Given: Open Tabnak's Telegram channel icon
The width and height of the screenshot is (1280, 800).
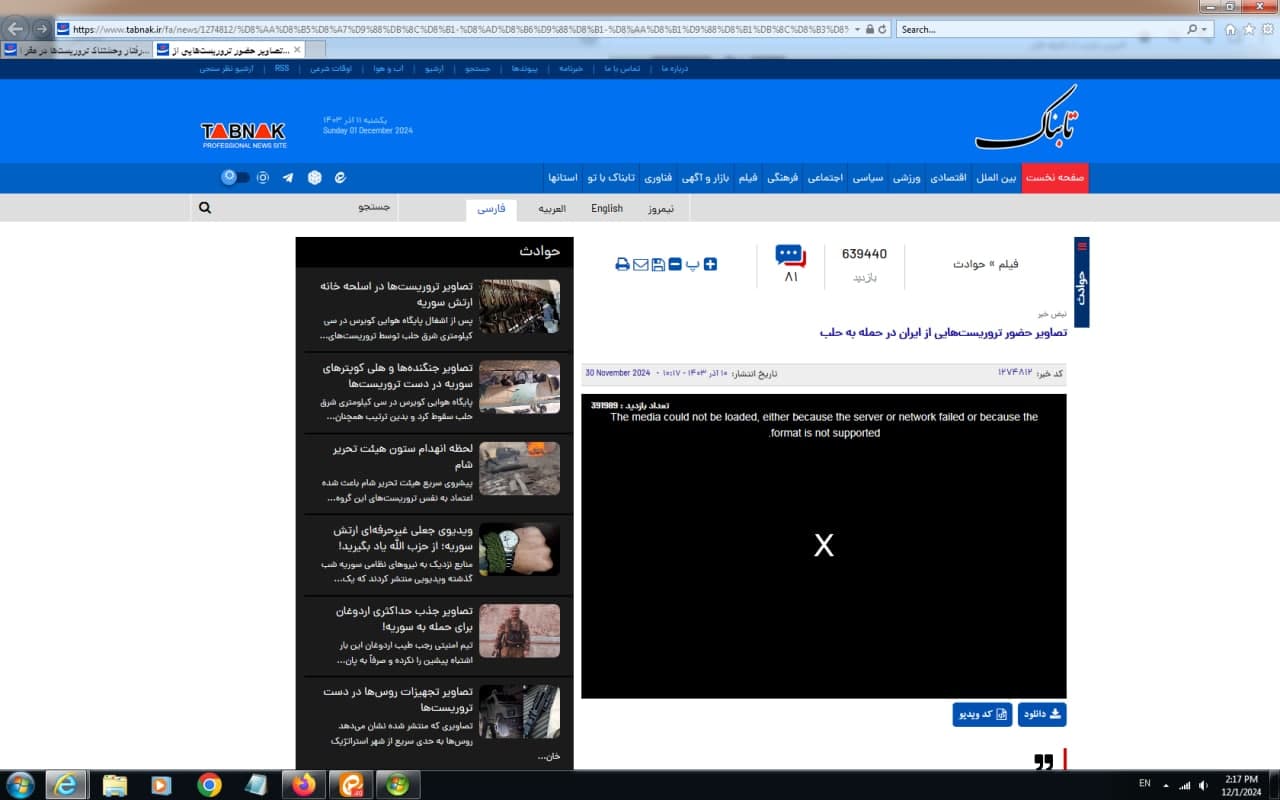Looking at the screenshot, I should 288,177.
